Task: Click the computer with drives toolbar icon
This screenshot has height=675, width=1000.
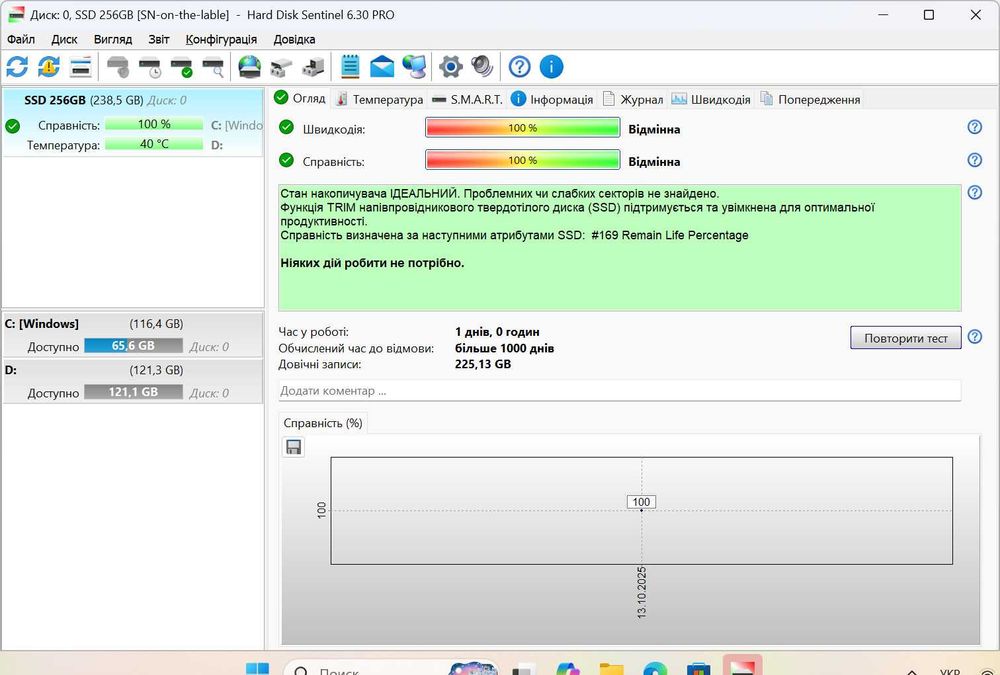Action: 313,66
